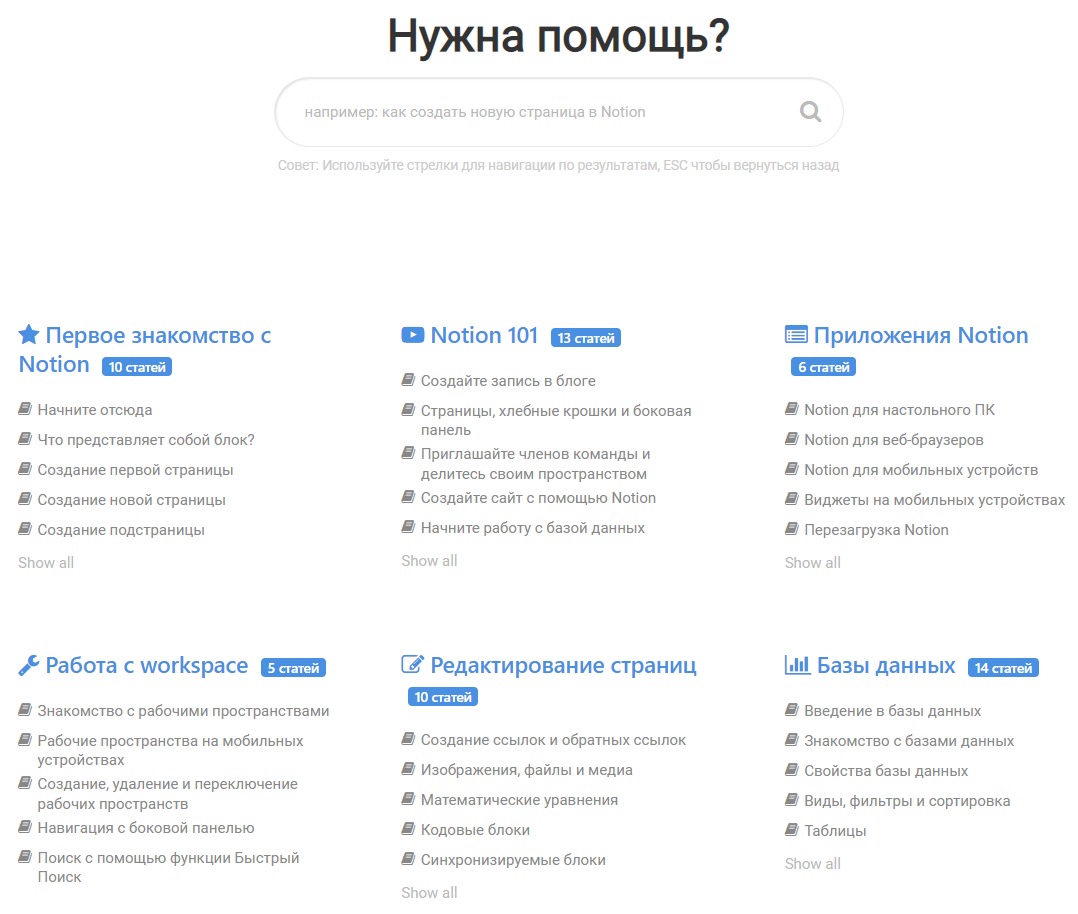Viewport: 1078px width, 914px height.
Task: Click the wrench icon beside Работа с workspace
Action: coord(29,665)
